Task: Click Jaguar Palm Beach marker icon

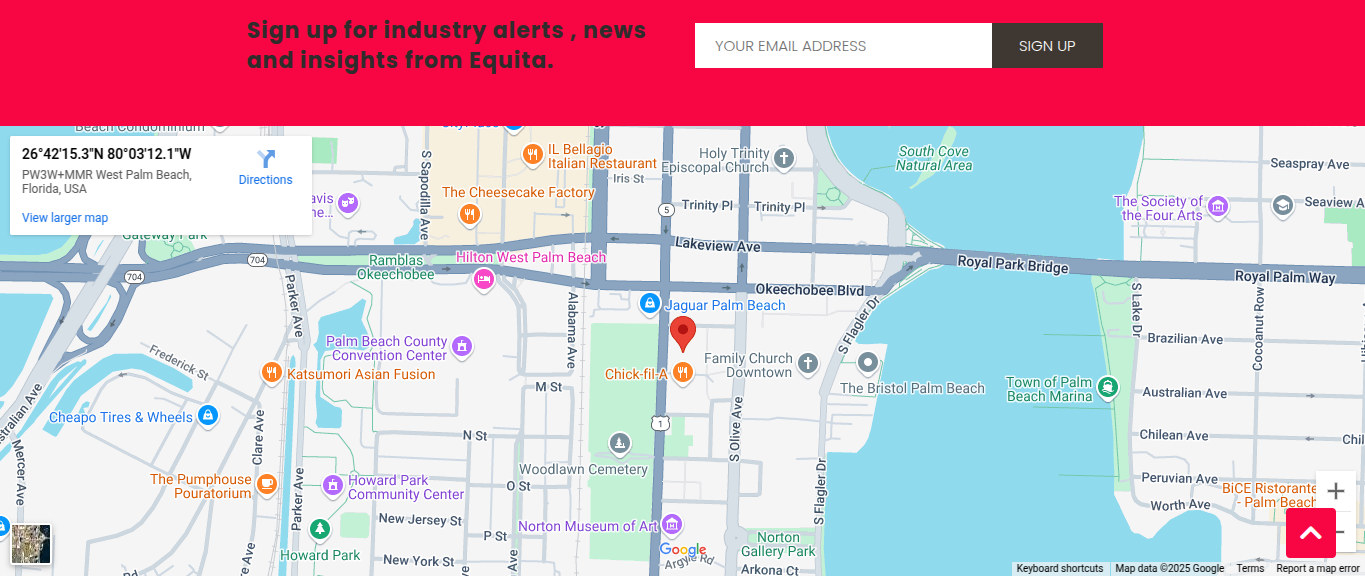Action: click(650, 302)
